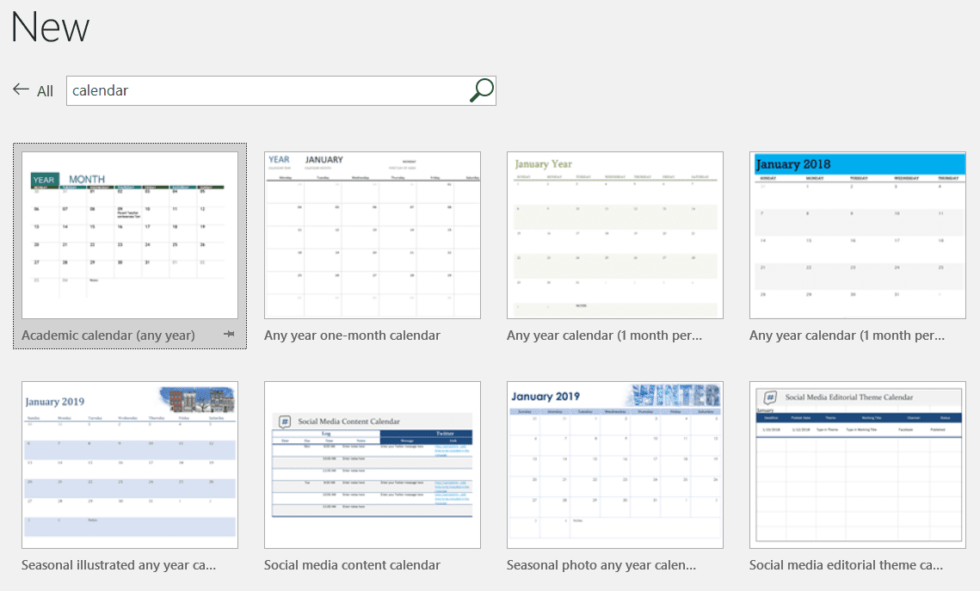The height and width of the screenshot is (591, 980).
Task: Pin the Academic calendar template
Action: (x=231, y=335)
